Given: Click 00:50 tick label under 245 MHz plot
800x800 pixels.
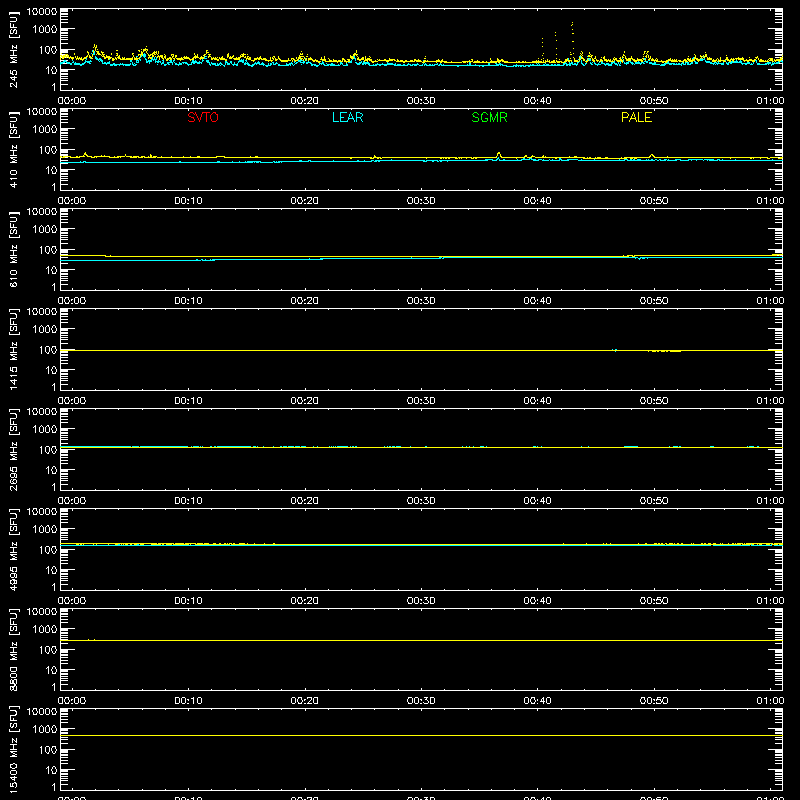Looking at the screenshot, I should pos(654,101).
